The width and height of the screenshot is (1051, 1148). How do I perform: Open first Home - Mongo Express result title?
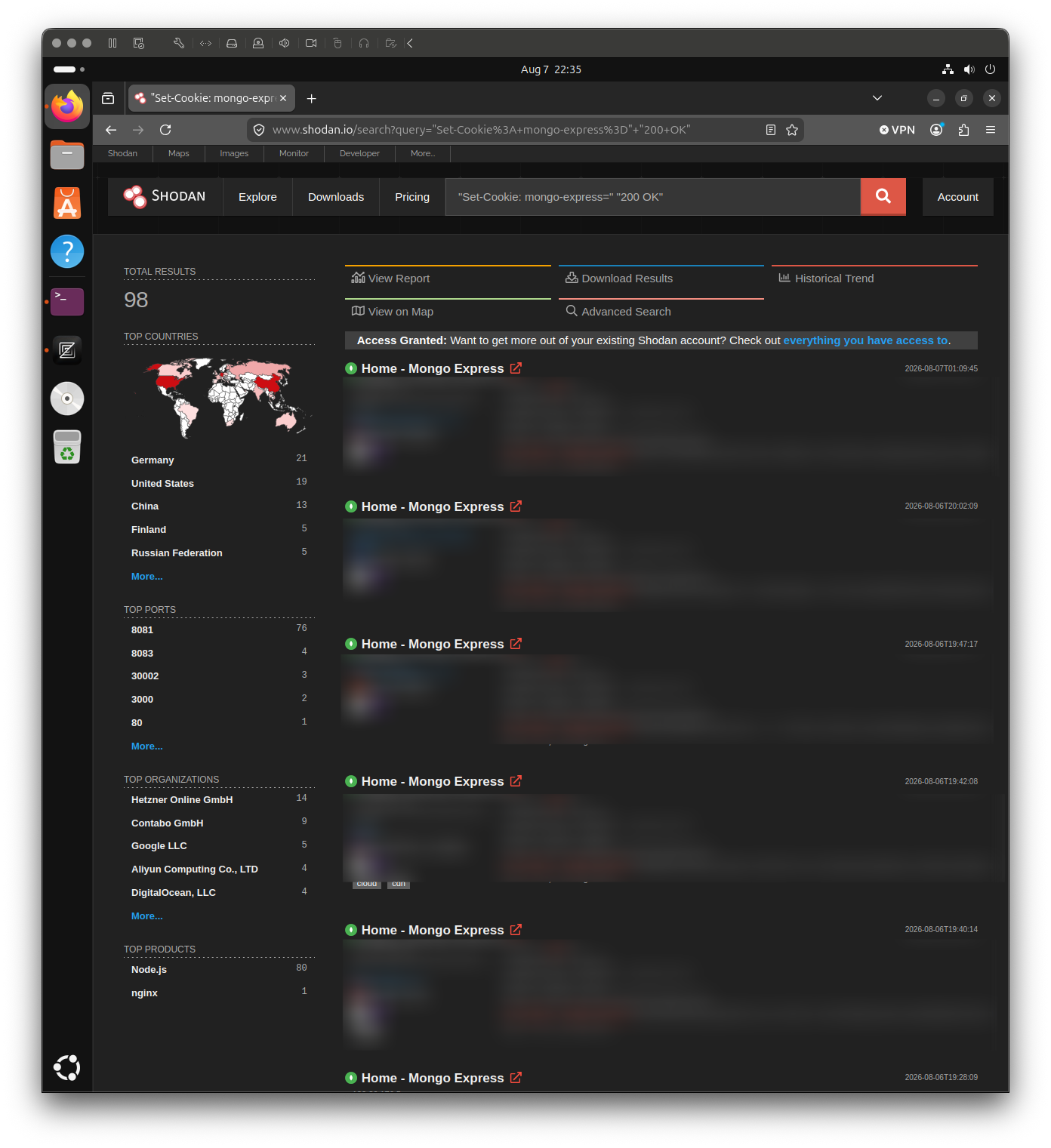(433, 368)
